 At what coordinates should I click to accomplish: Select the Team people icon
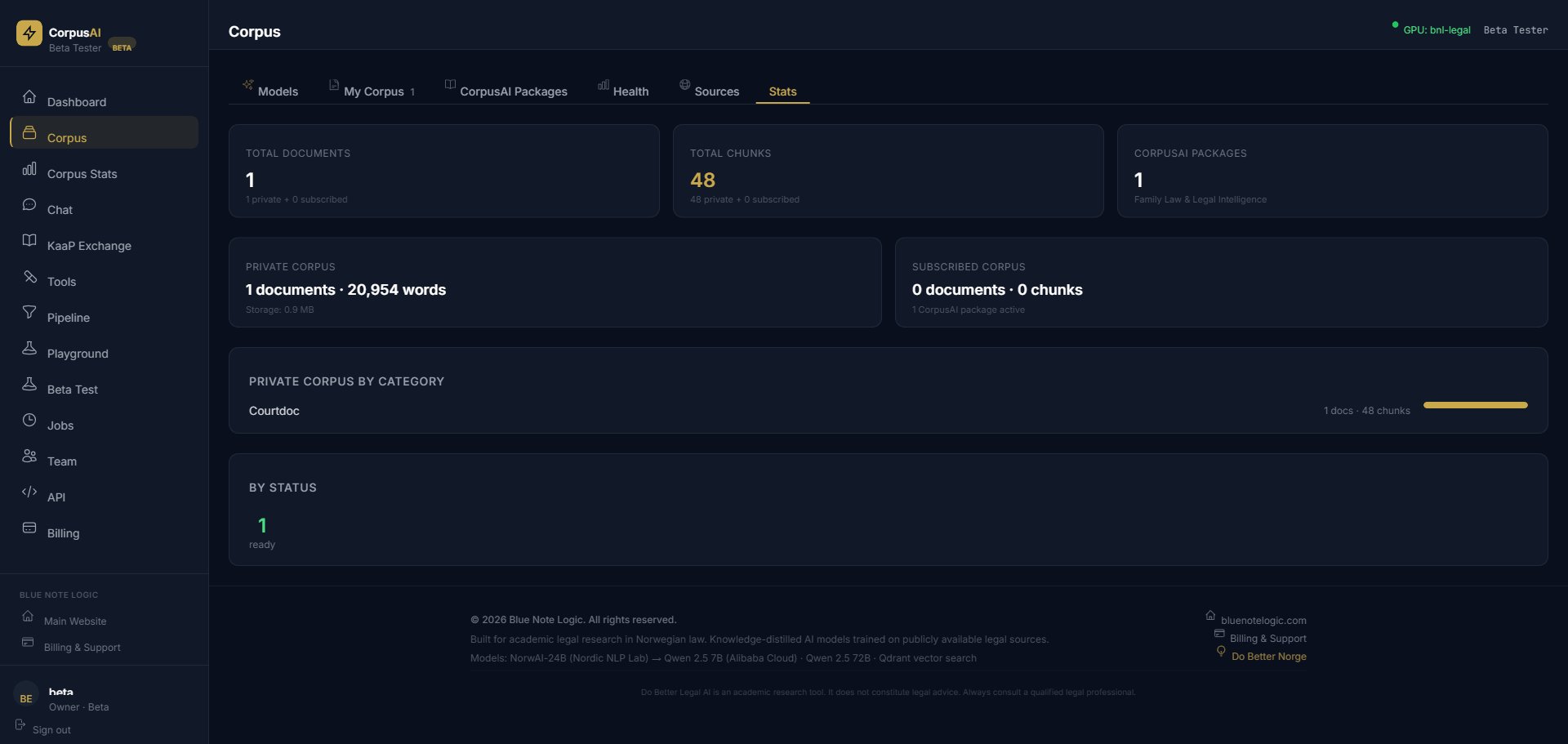click(29, 456)
